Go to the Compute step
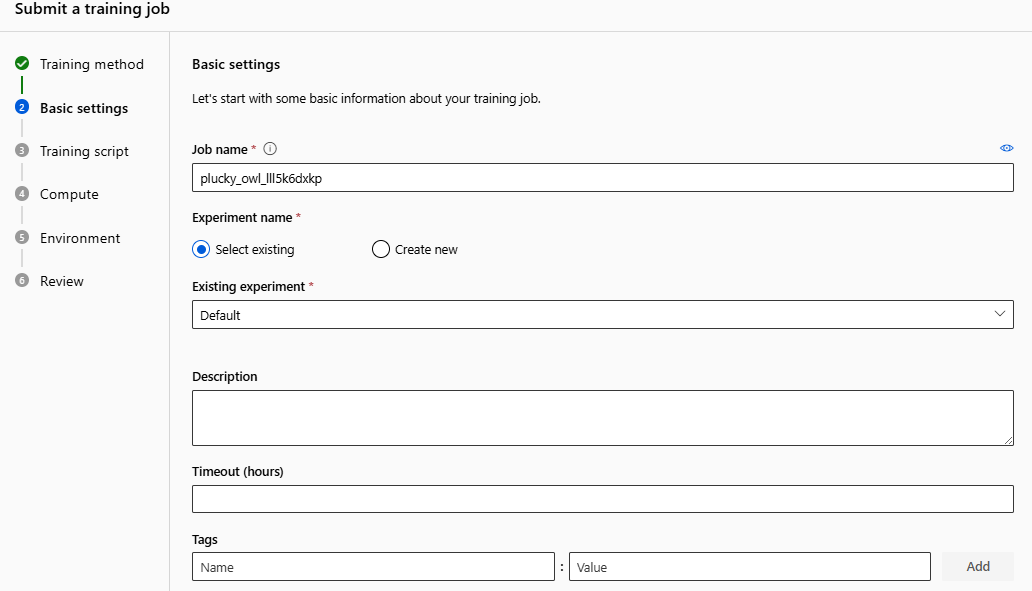1032x591 pixels. click(x=69, y=194)
